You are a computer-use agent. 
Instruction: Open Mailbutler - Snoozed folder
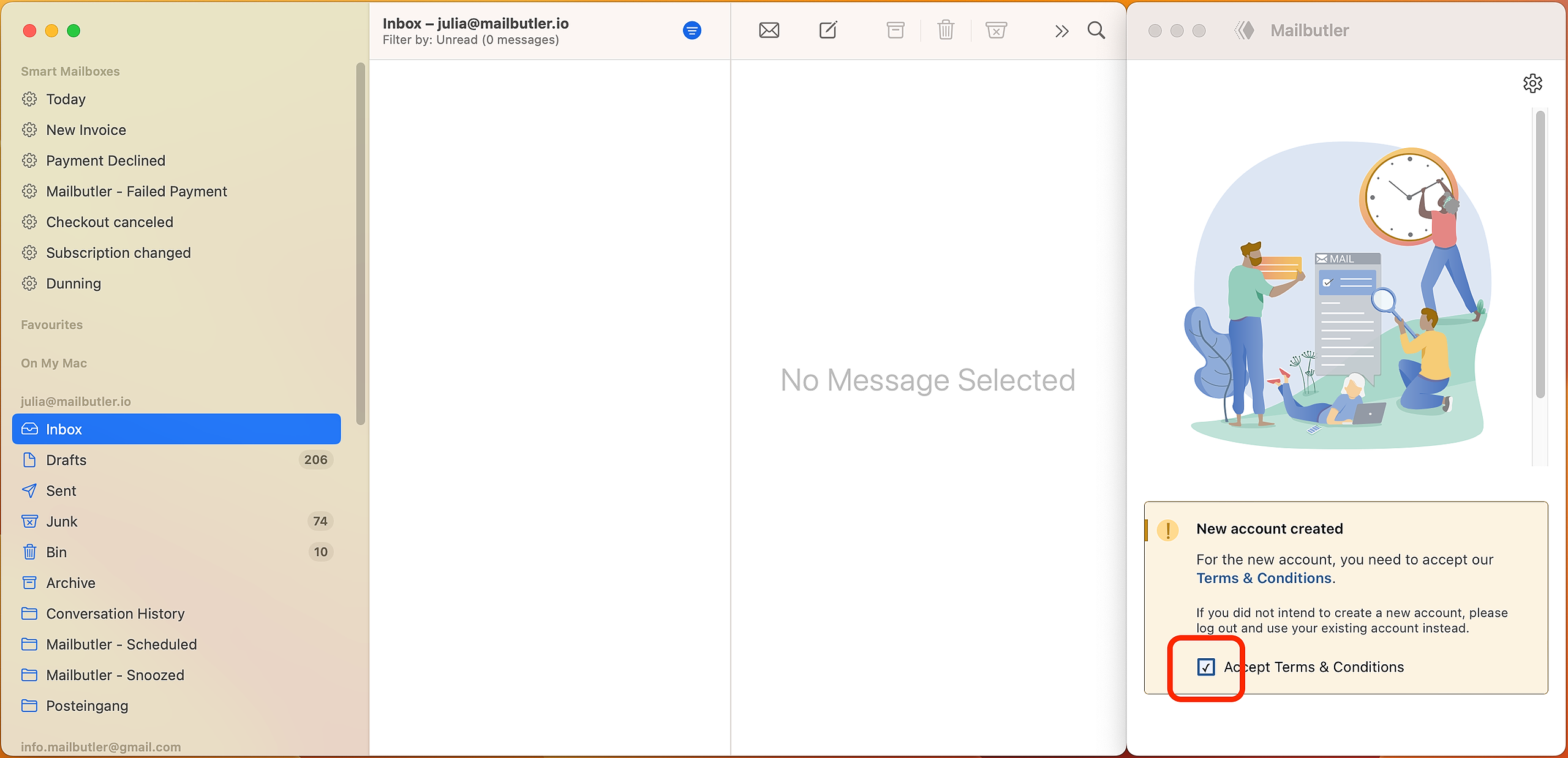(x=176, y=675)
